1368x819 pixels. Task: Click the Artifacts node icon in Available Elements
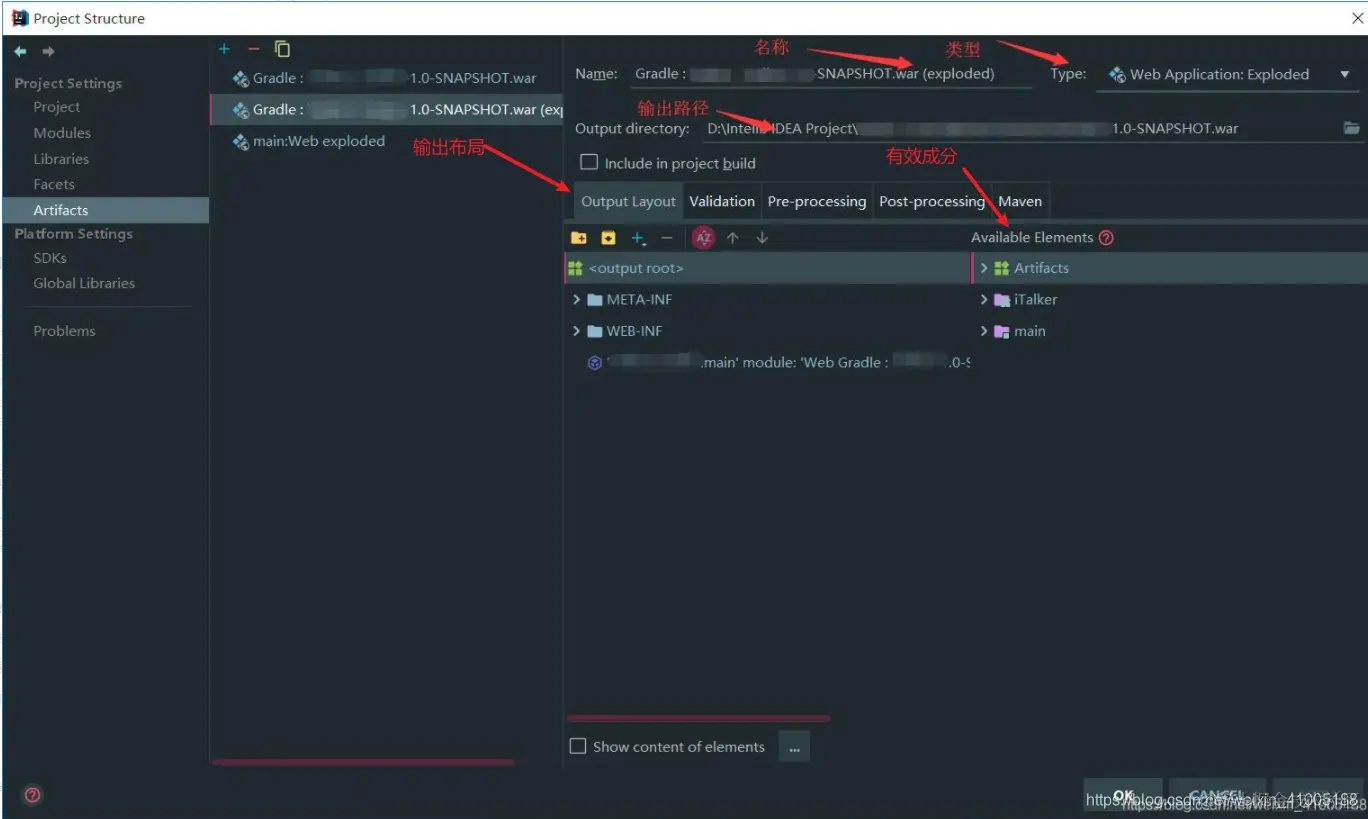pos(1002,268)
